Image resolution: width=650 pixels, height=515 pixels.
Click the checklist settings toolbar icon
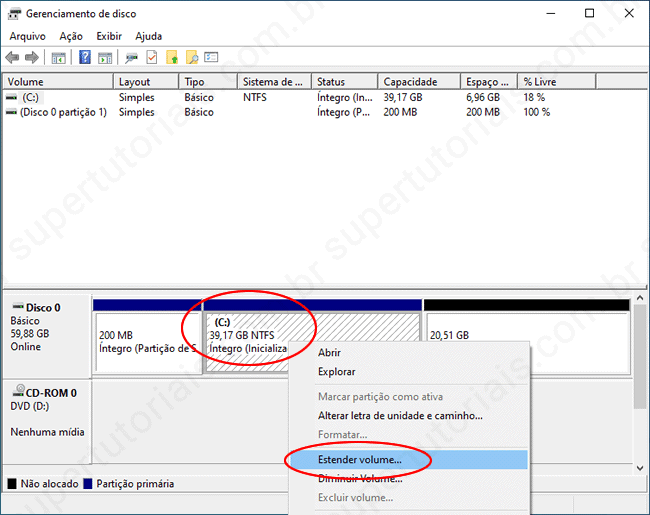click(211, 57)
